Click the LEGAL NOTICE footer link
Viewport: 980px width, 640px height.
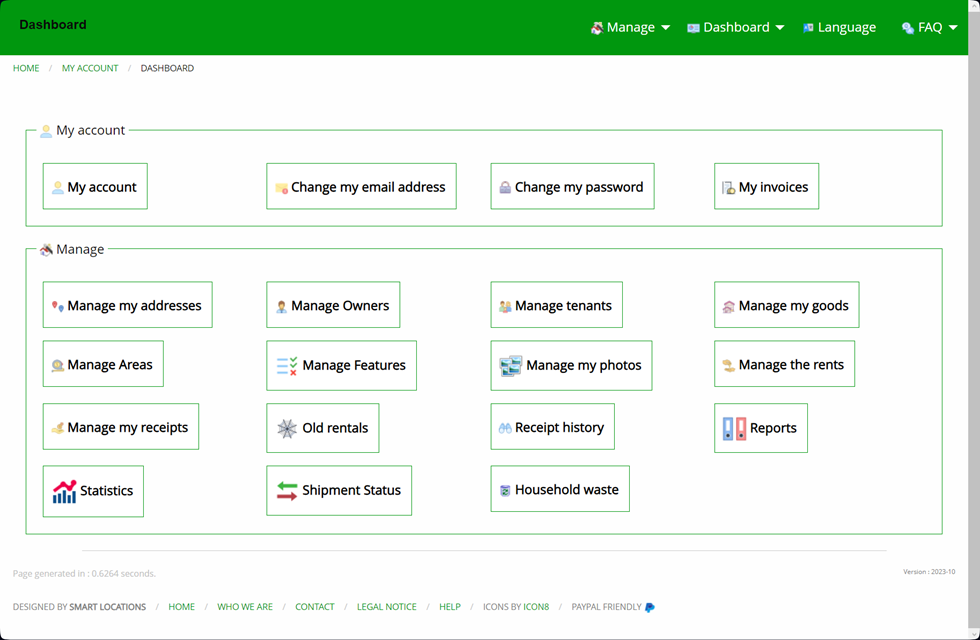[x=386, y=607]
